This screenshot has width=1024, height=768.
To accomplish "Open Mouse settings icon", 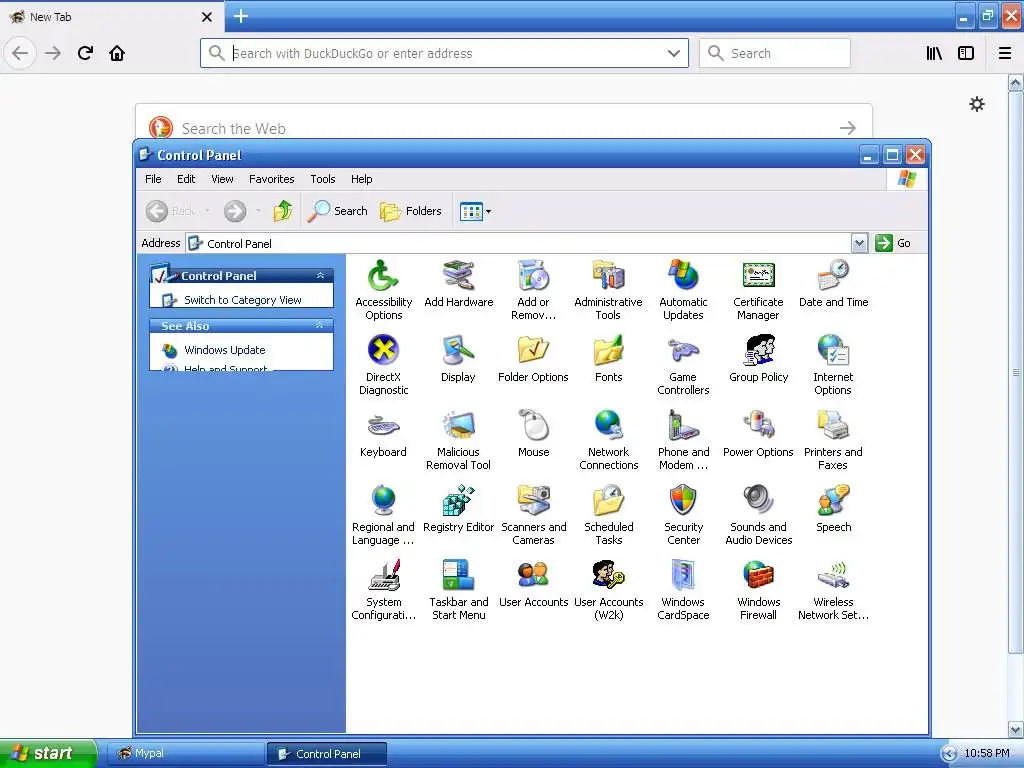I will point(534,434).
